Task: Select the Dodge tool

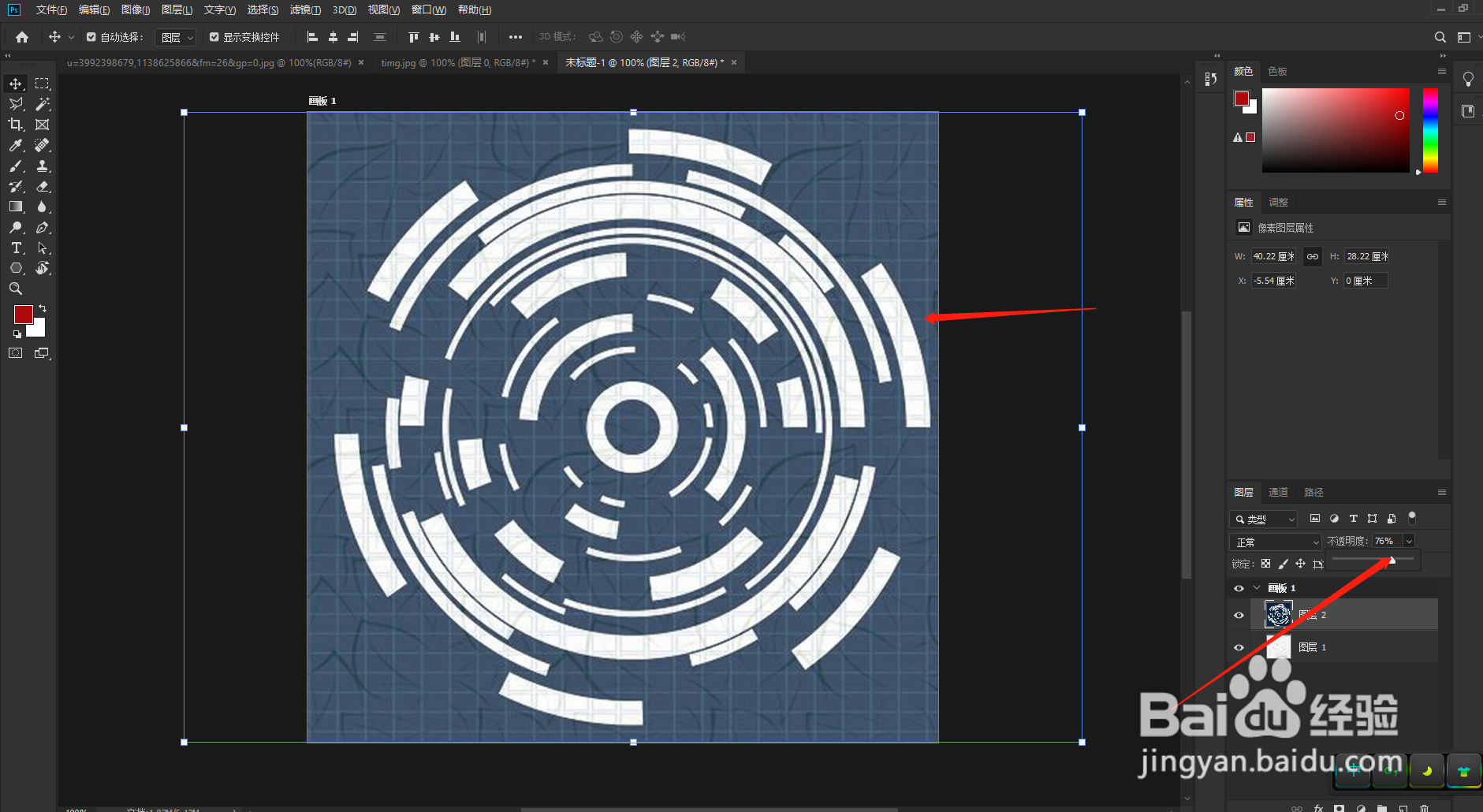Action: 16,227
